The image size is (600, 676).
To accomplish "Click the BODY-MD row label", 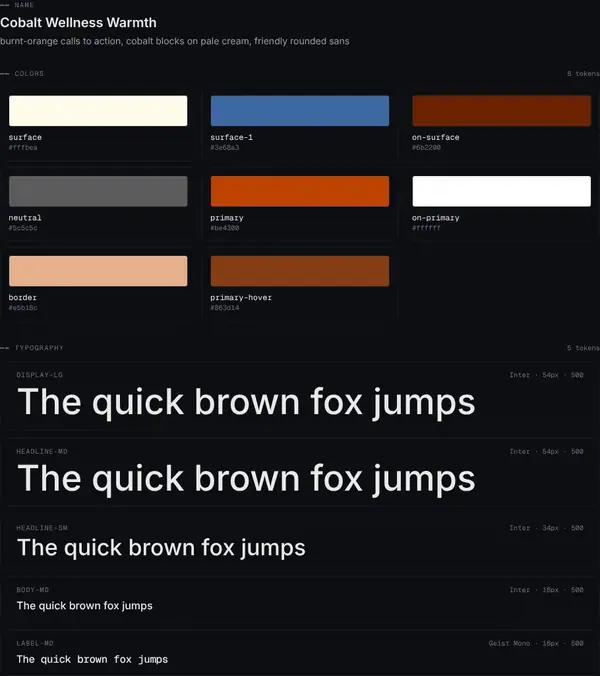I will pos(32,590).
